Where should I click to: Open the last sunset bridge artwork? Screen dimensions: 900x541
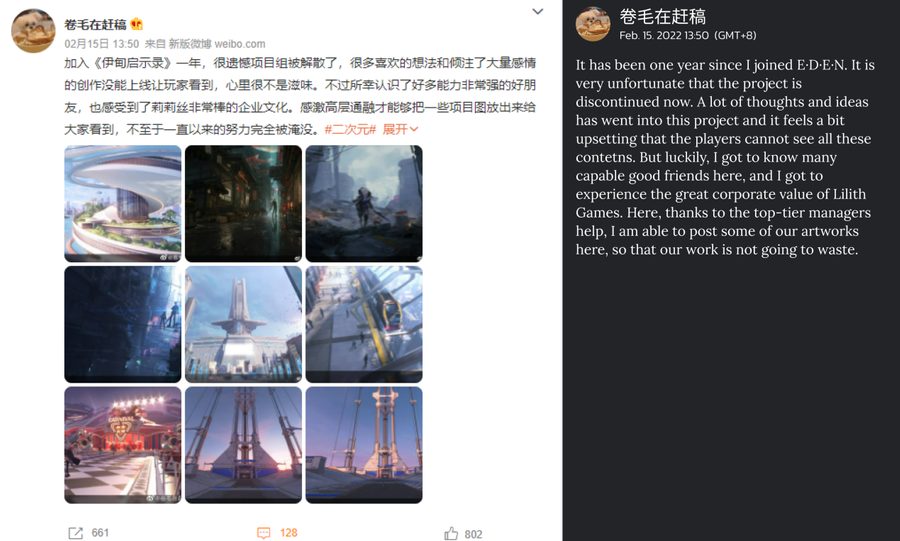click(364, 445)
